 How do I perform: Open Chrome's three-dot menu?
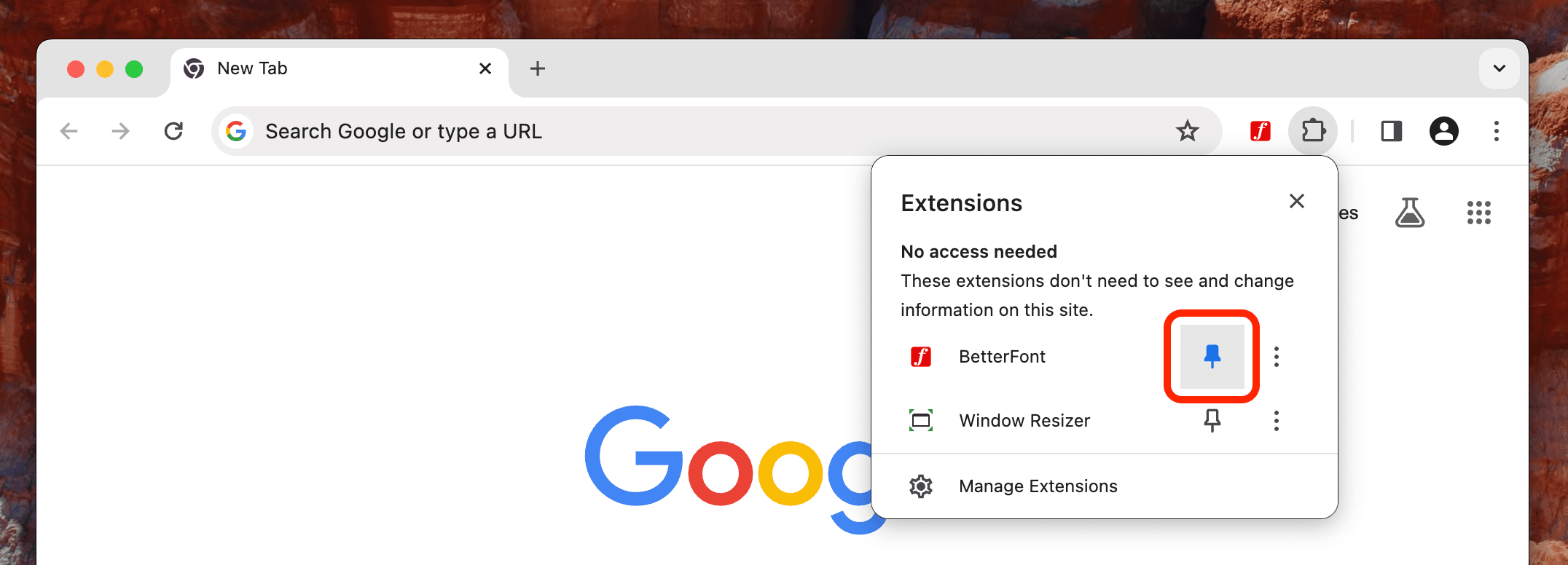click(1496, 131)
